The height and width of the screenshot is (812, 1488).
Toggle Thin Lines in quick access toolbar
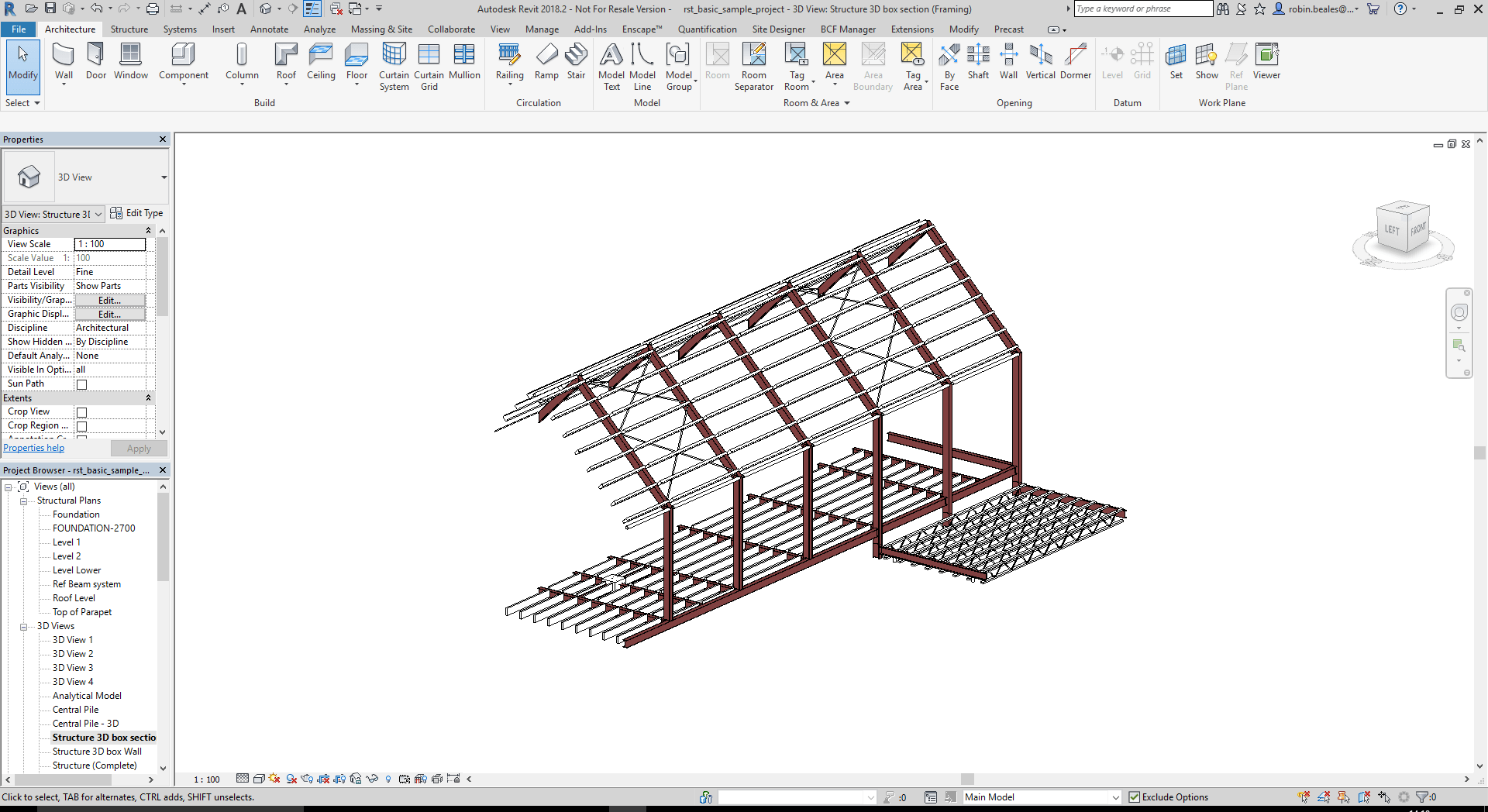(x=312, y=9)
